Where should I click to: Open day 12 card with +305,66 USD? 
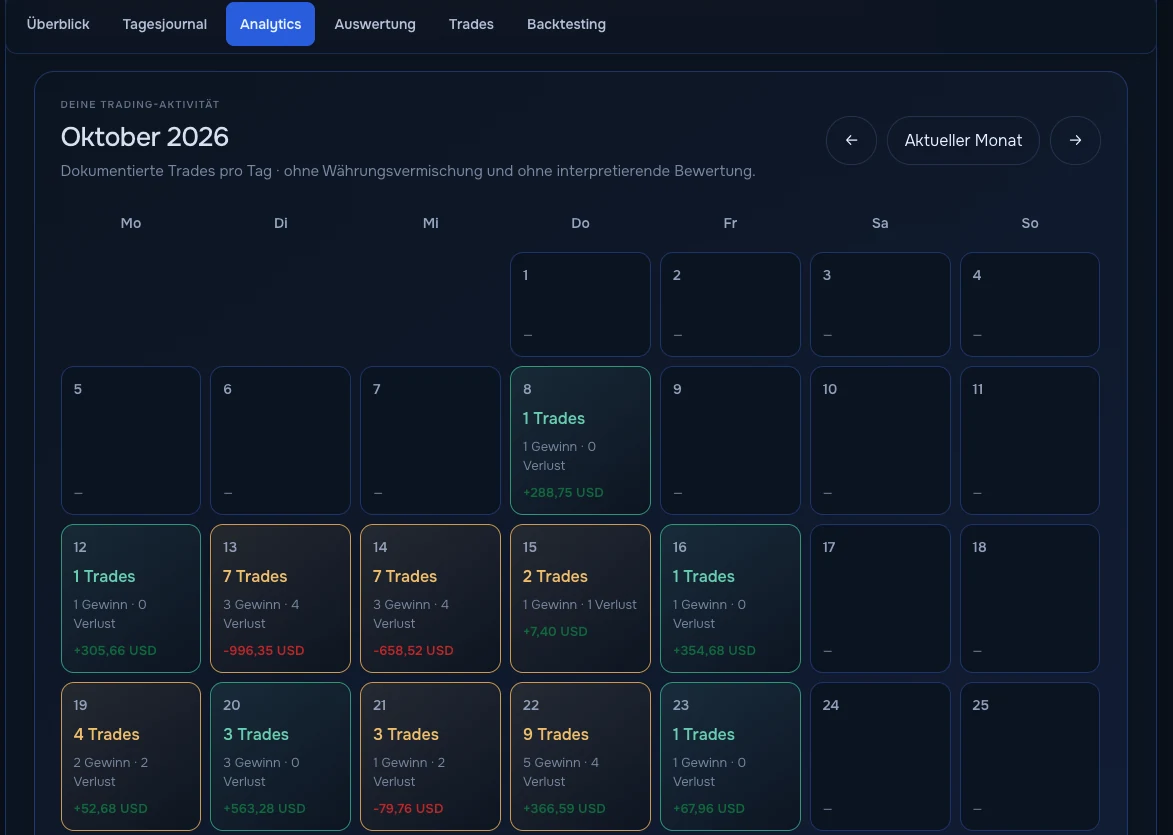point(131,598)
